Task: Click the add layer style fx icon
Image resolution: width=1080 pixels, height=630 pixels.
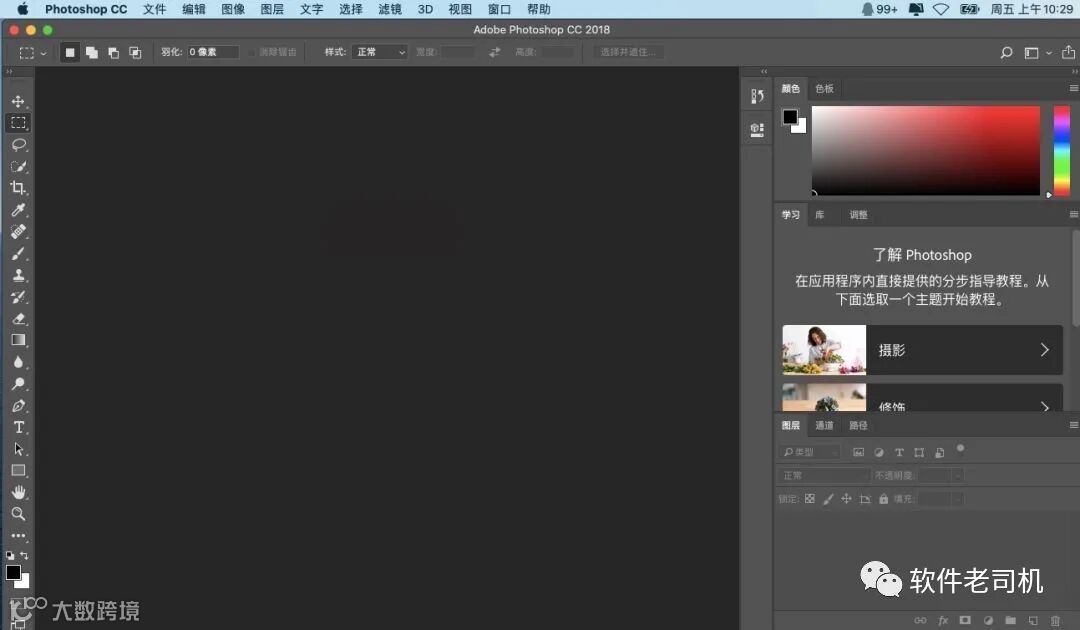Action: click(x=943, y=620)
